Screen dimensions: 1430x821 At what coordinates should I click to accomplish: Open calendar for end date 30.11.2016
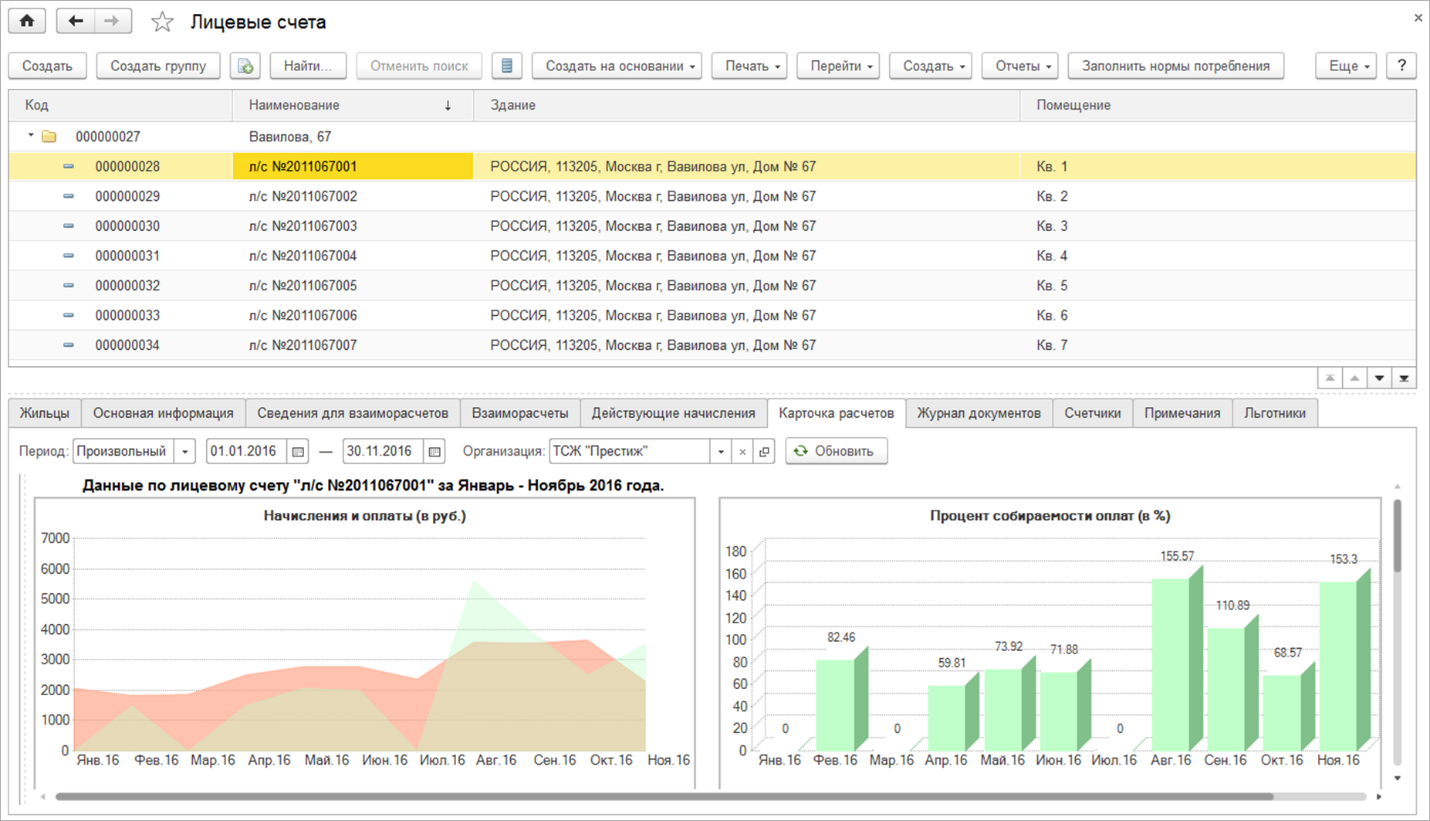click(x=434, y=452)
